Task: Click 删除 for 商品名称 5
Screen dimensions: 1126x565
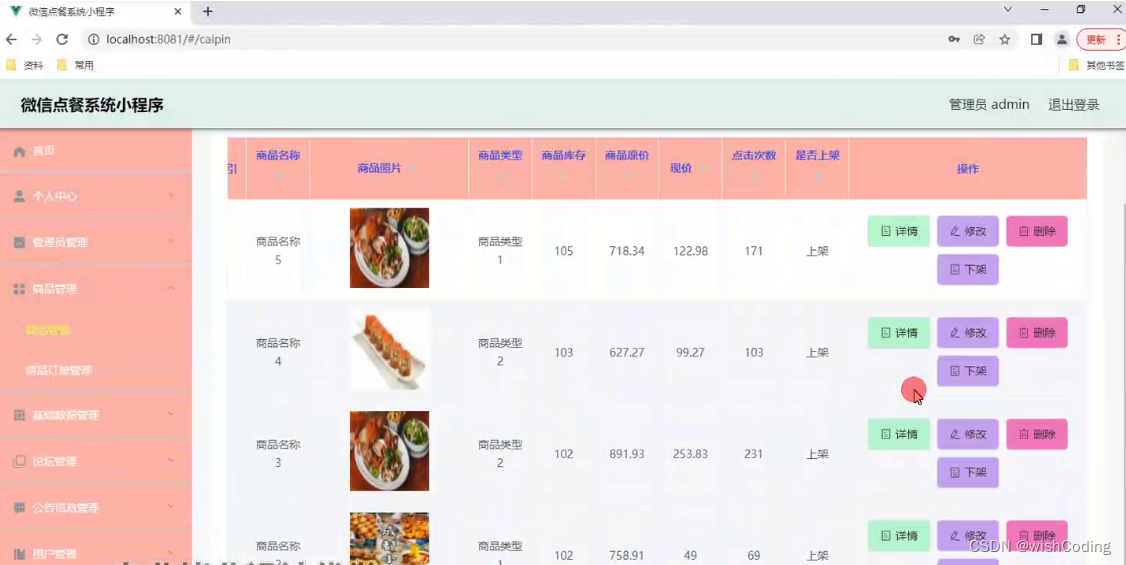Action: (1037, 231)
